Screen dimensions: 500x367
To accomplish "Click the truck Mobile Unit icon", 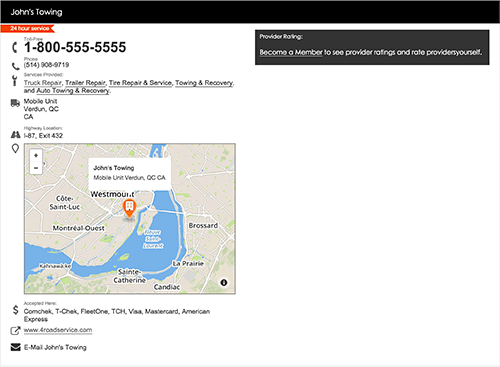I will 15,103.
